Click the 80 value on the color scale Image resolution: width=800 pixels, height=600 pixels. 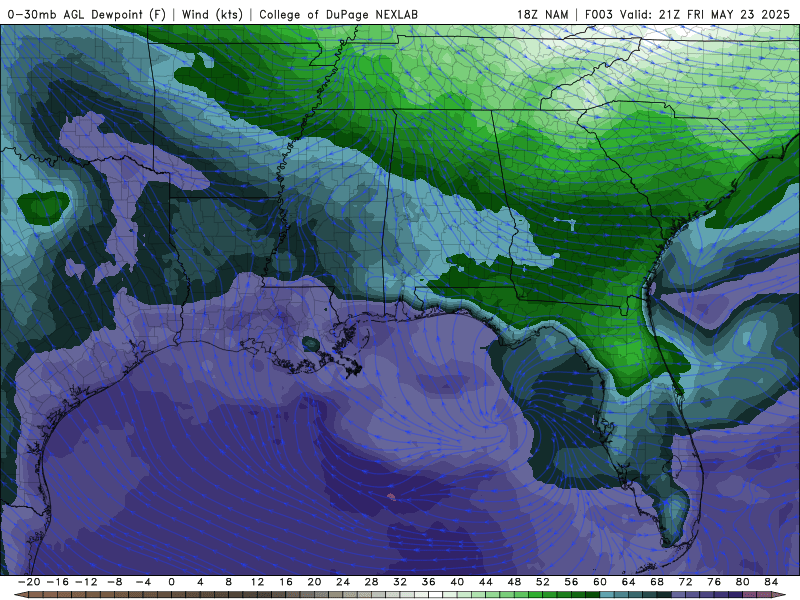743,582
